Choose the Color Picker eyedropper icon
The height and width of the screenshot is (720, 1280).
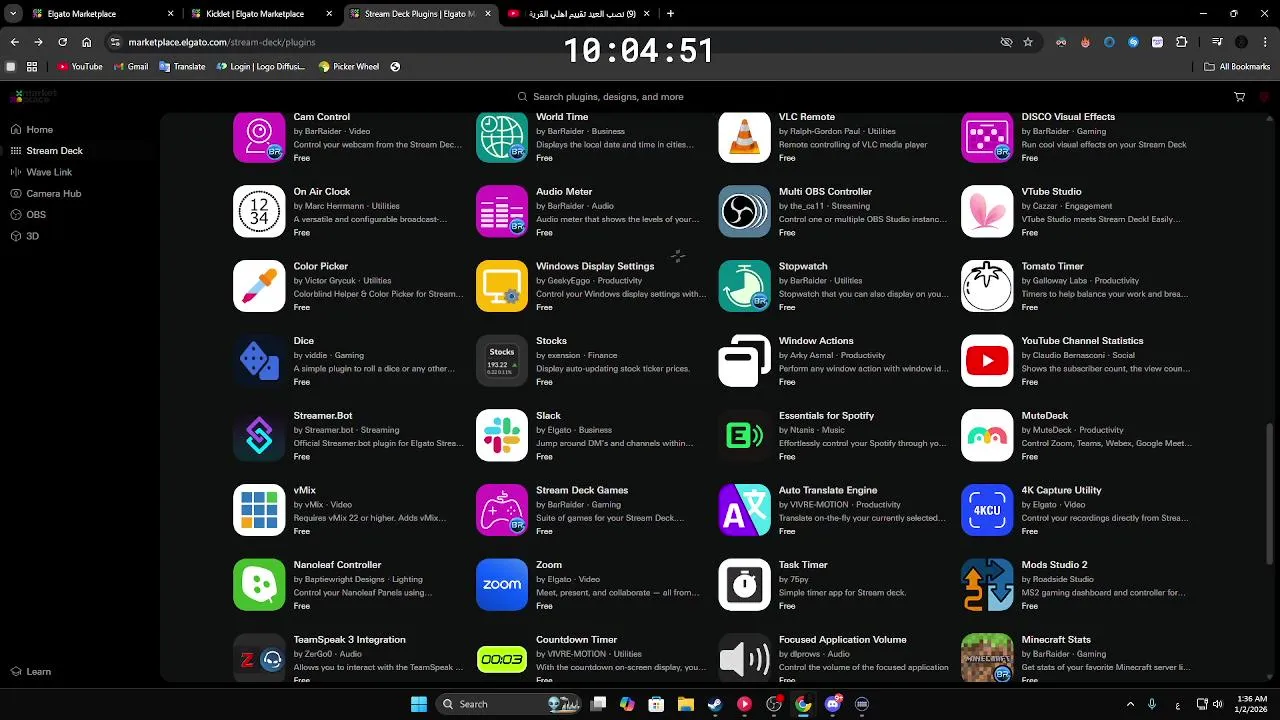259,286
